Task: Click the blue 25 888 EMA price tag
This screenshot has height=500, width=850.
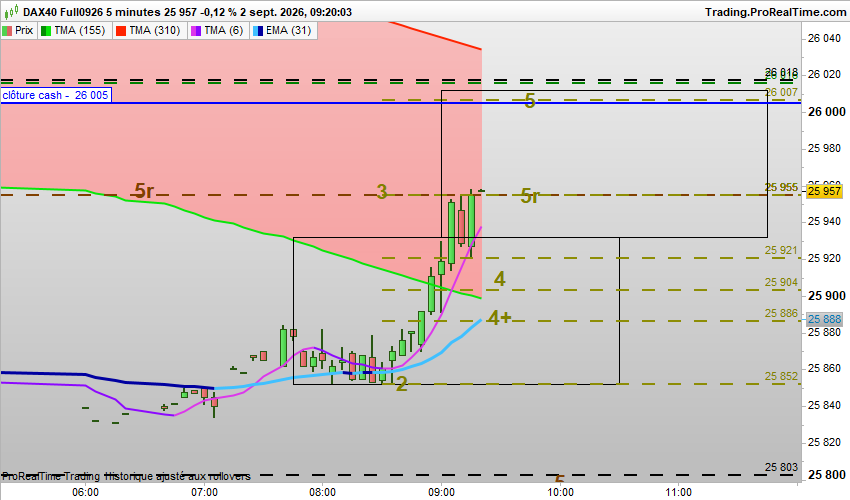Action: tap(824, 319)
